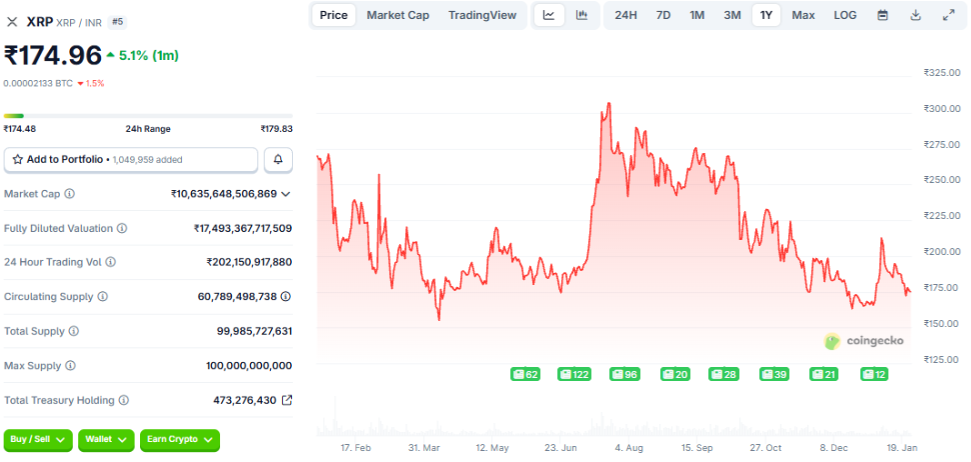Click Add to Portfolio button
Viewport: 971px width, 462px height.
click(131, 160)
